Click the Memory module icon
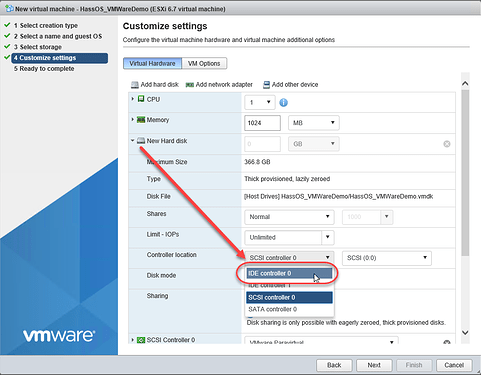The width and height of the screenshot is (481, 375). (141, 120)
